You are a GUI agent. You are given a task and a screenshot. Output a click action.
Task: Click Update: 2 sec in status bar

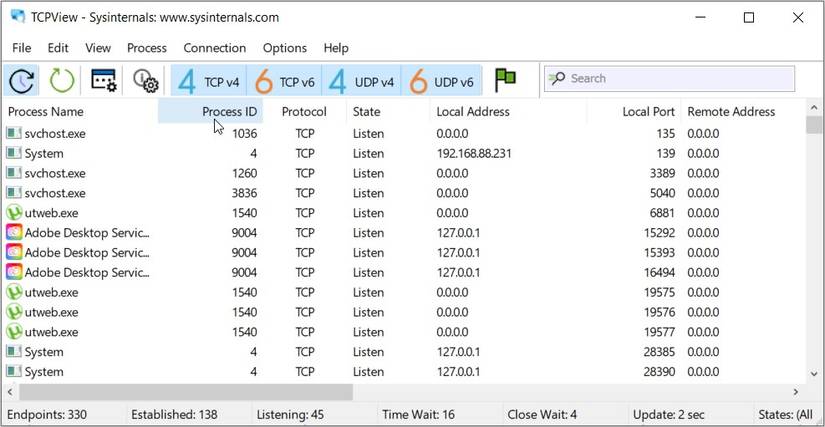coord(669,414)
